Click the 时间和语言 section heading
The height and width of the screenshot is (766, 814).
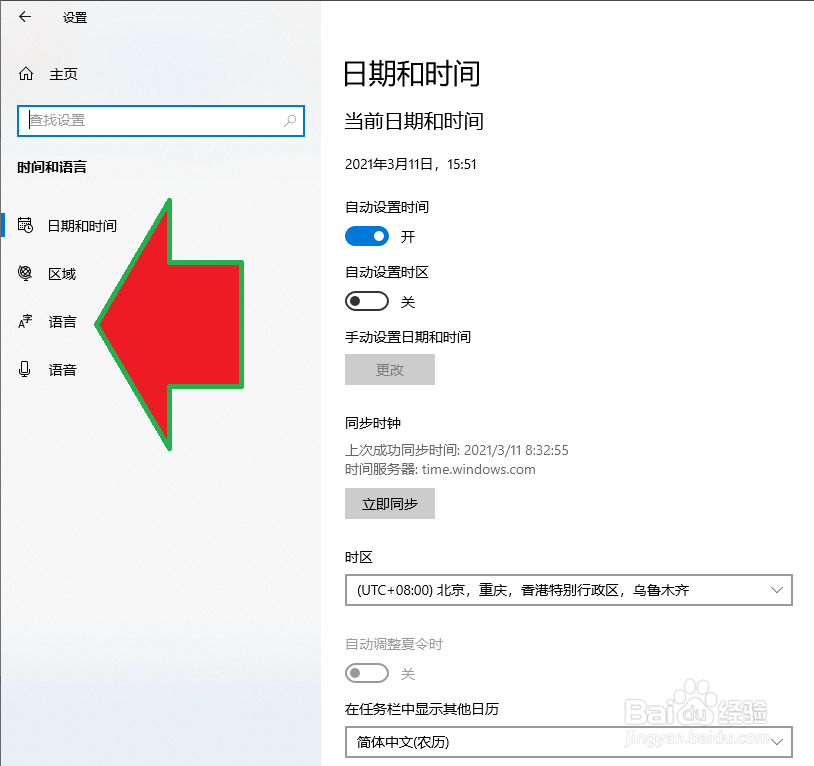pyautogui.click(x=52, y=167)
